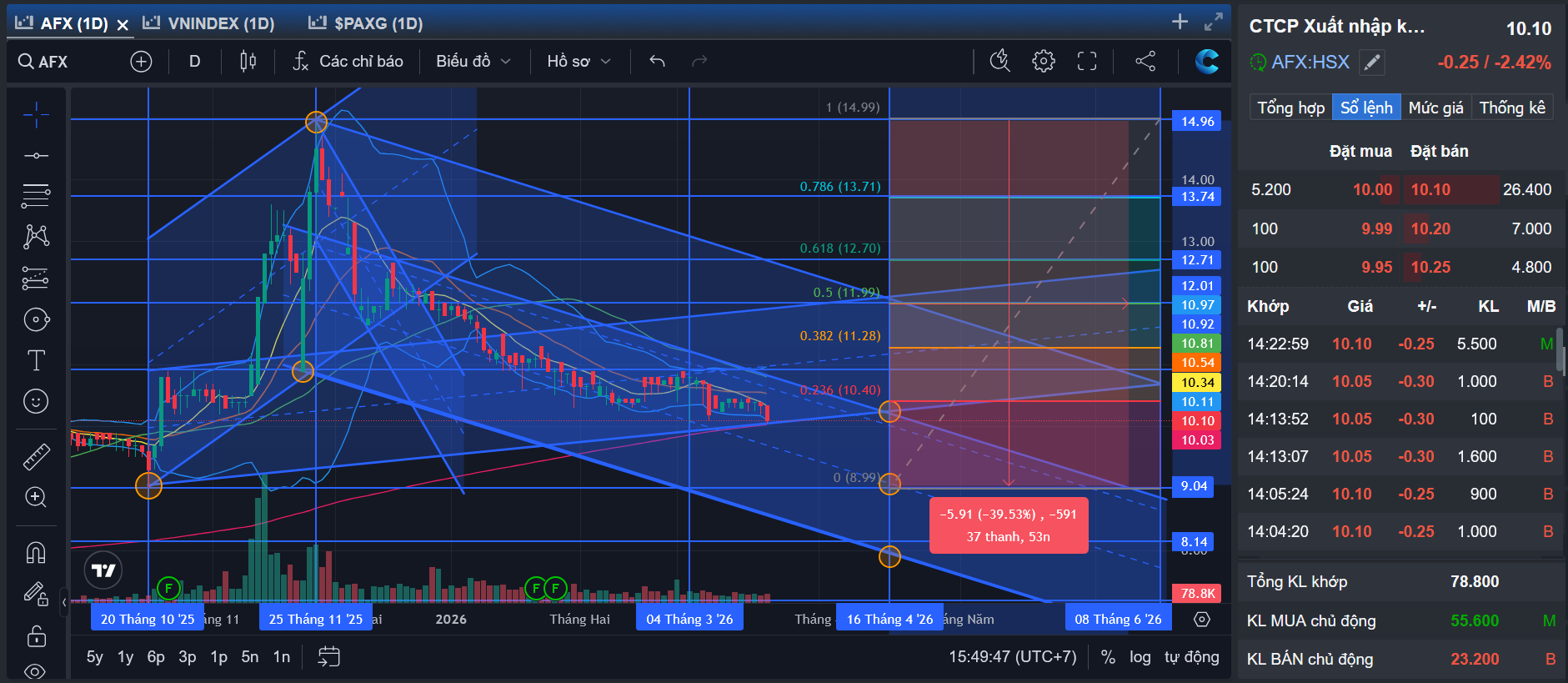Screen dimensions: 1568x683
Task: Undo the last chart action
Action: click(x=657, y=61)
